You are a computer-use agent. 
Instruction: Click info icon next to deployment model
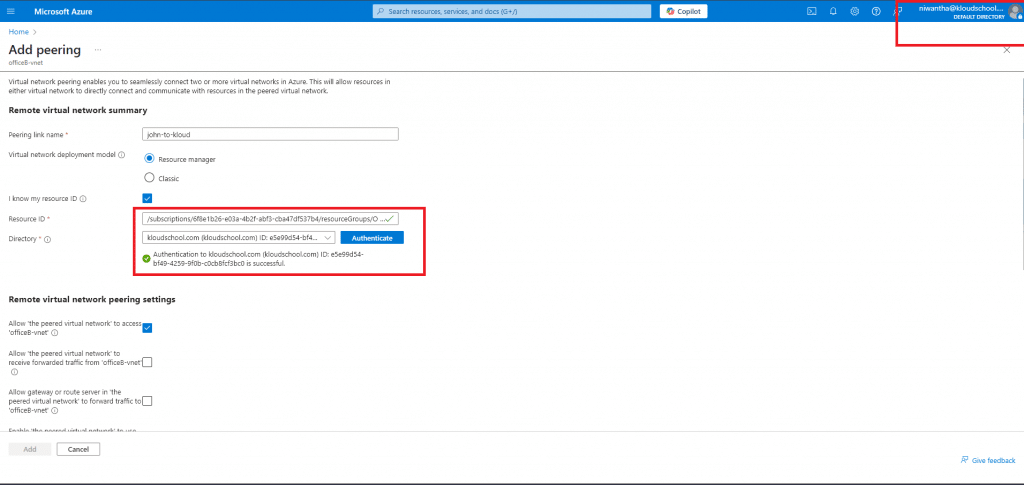[122, 155]
